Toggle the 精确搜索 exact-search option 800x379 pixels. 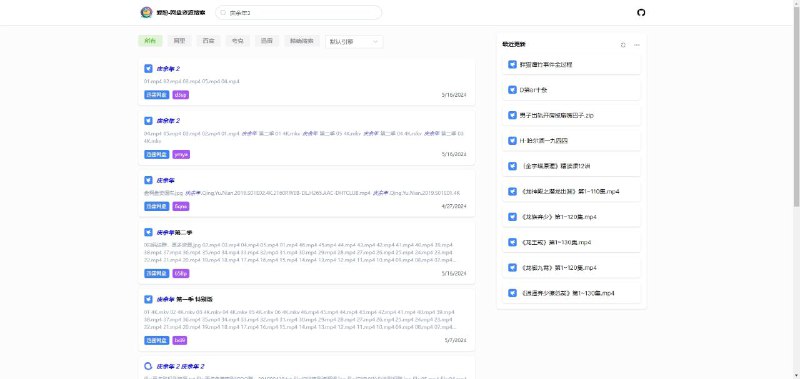pos(302,41)
